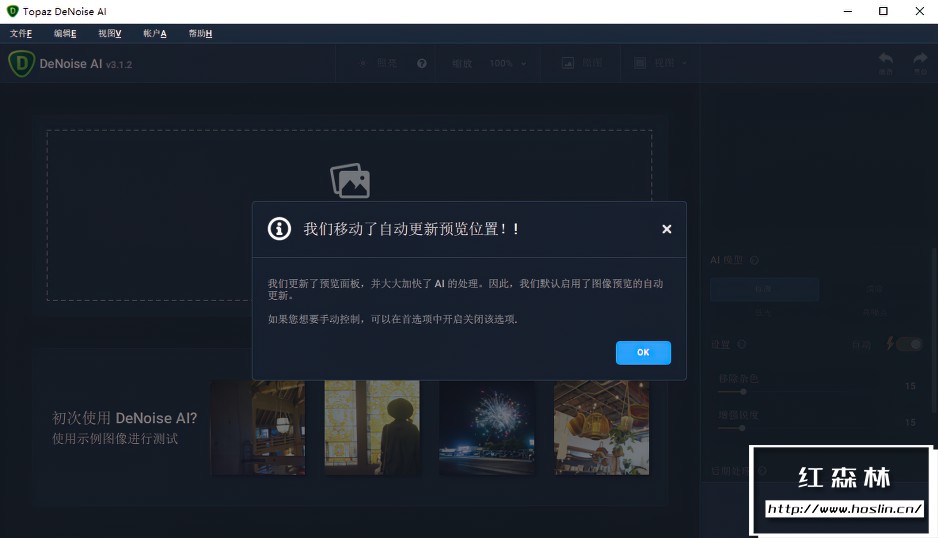
Task: Open the dim interior sample image thumbnail
Action: pos(258,428)
